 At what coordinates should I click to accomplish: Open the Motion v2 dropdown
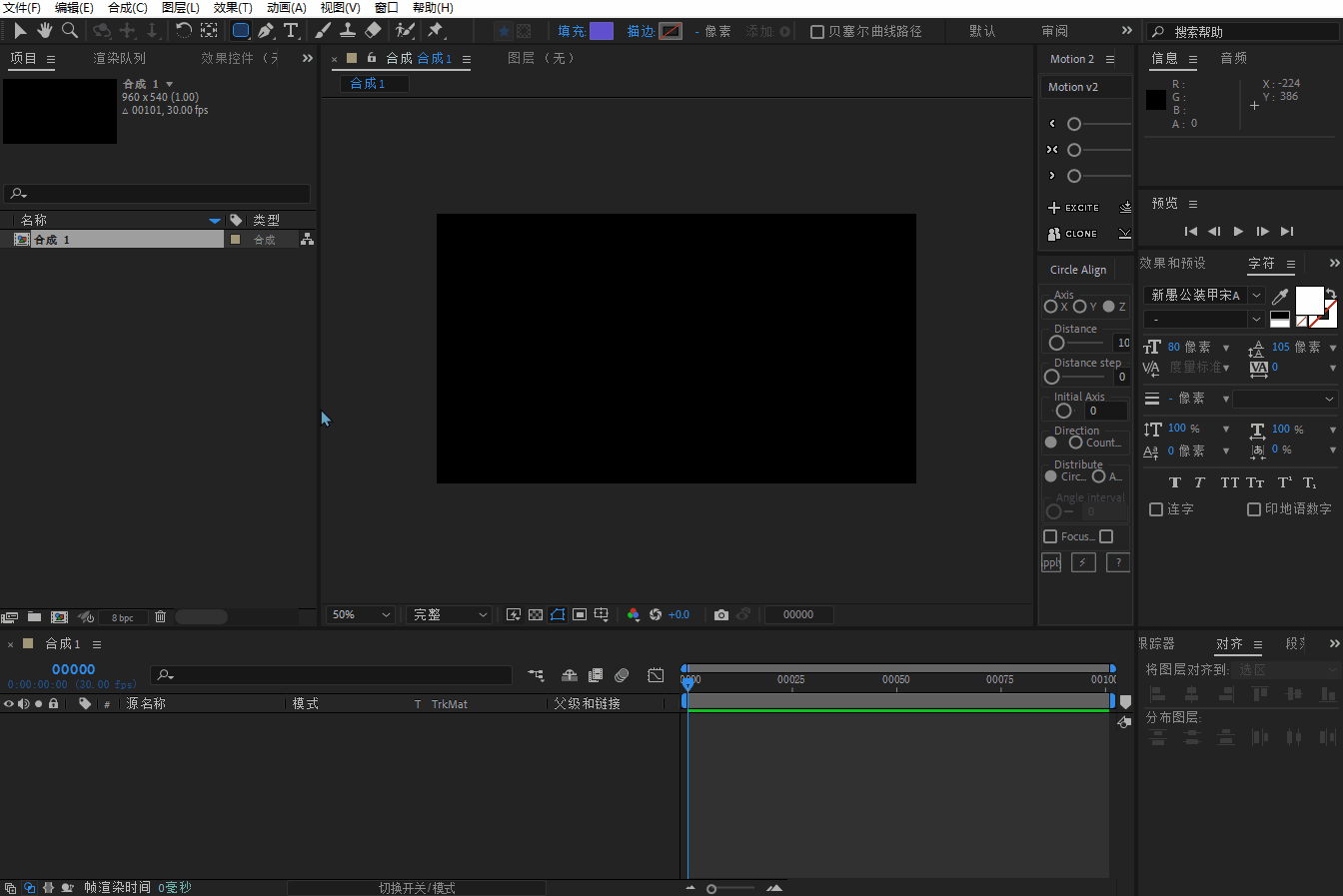[x=1085, y=87]
